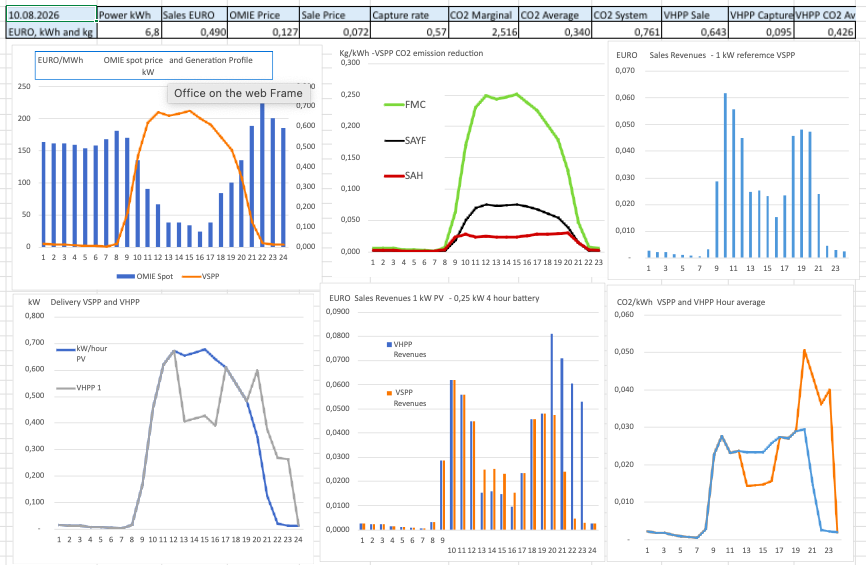
Task: Select the Sales EURO header cell
Action: pos(194,15)
